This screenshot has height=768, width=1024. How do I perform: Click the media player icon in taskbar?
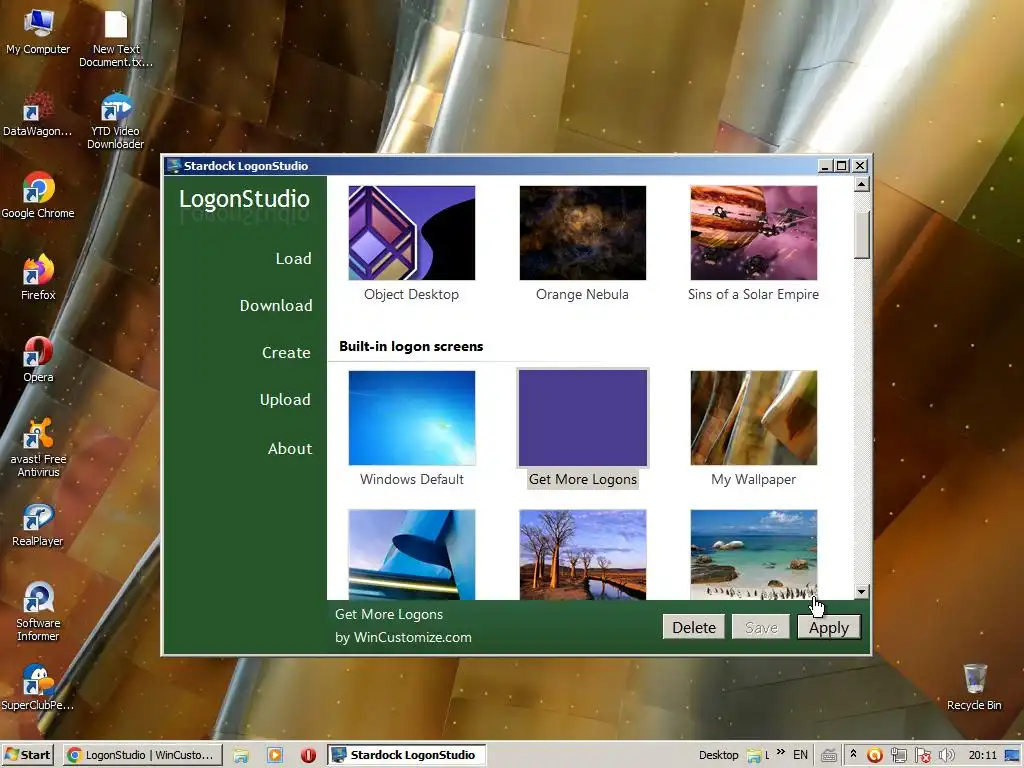[x=275, y=756]
